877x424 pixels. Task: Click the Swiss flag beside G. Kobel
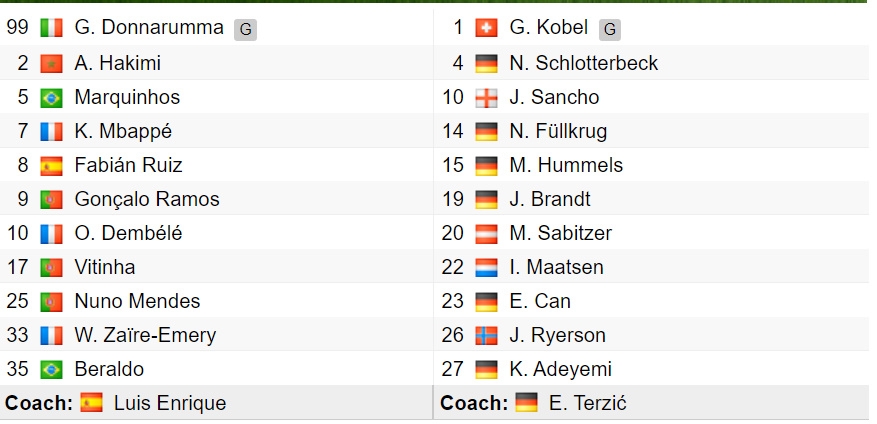tap(486, 28)
